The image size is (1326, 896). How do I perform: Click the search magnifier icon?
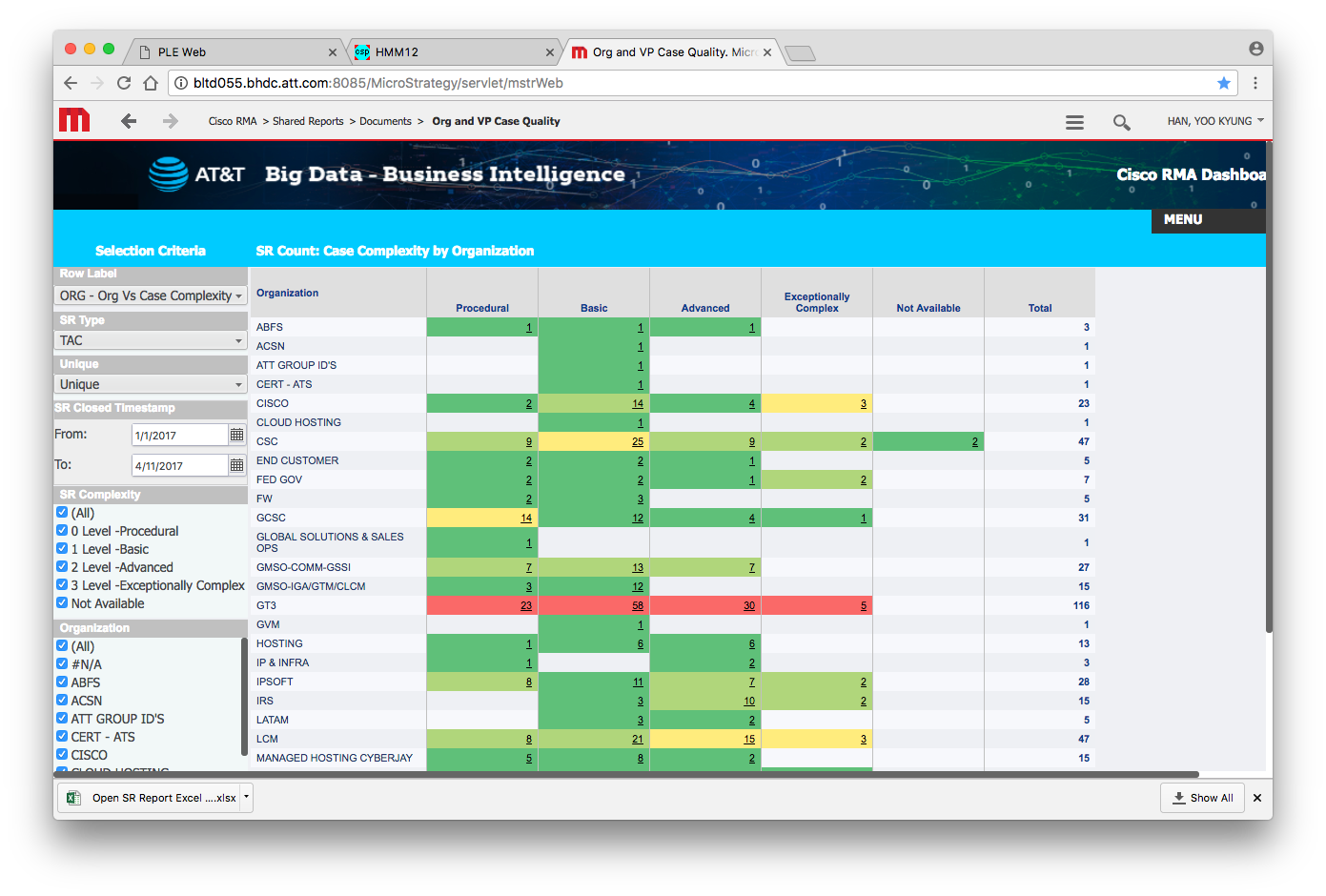(1121, 122)
